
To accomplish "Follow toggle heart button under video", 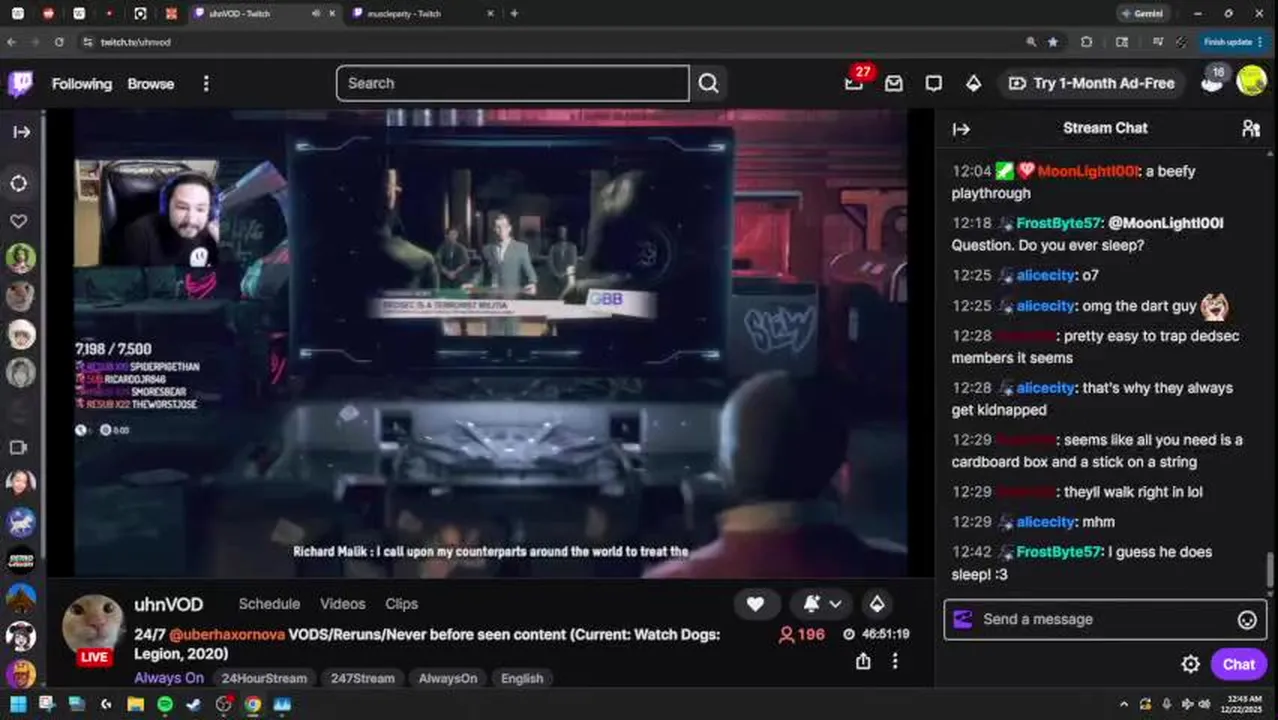I will [755, 604].
